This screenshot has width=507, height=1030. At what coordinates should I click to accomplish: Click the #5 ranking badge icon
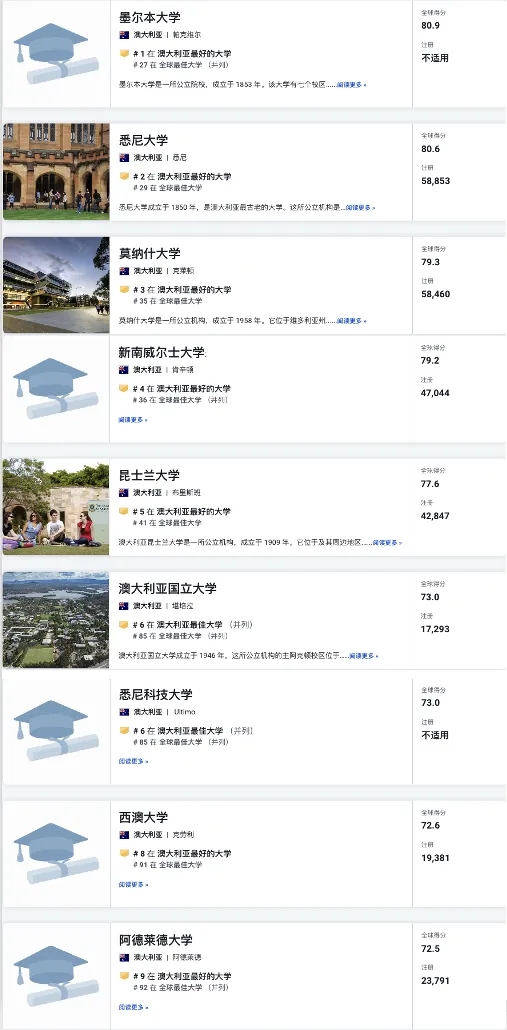click(x=123, y=511)
